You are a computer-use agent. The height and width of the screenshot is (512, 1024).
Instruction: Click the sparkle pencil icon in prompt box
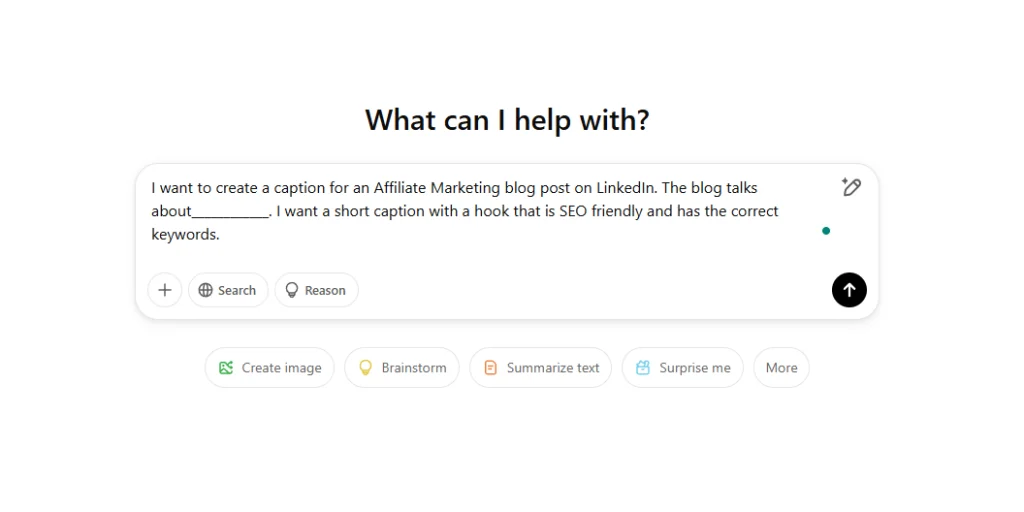(851, 187)
